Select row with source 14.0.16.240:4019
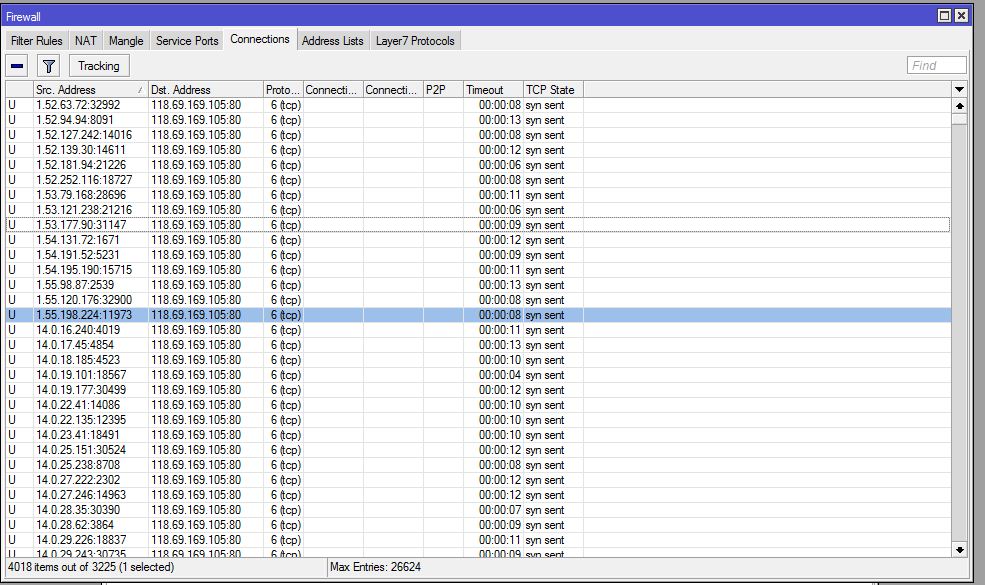Viewport: 985px width, 585px height. point(478,330)
